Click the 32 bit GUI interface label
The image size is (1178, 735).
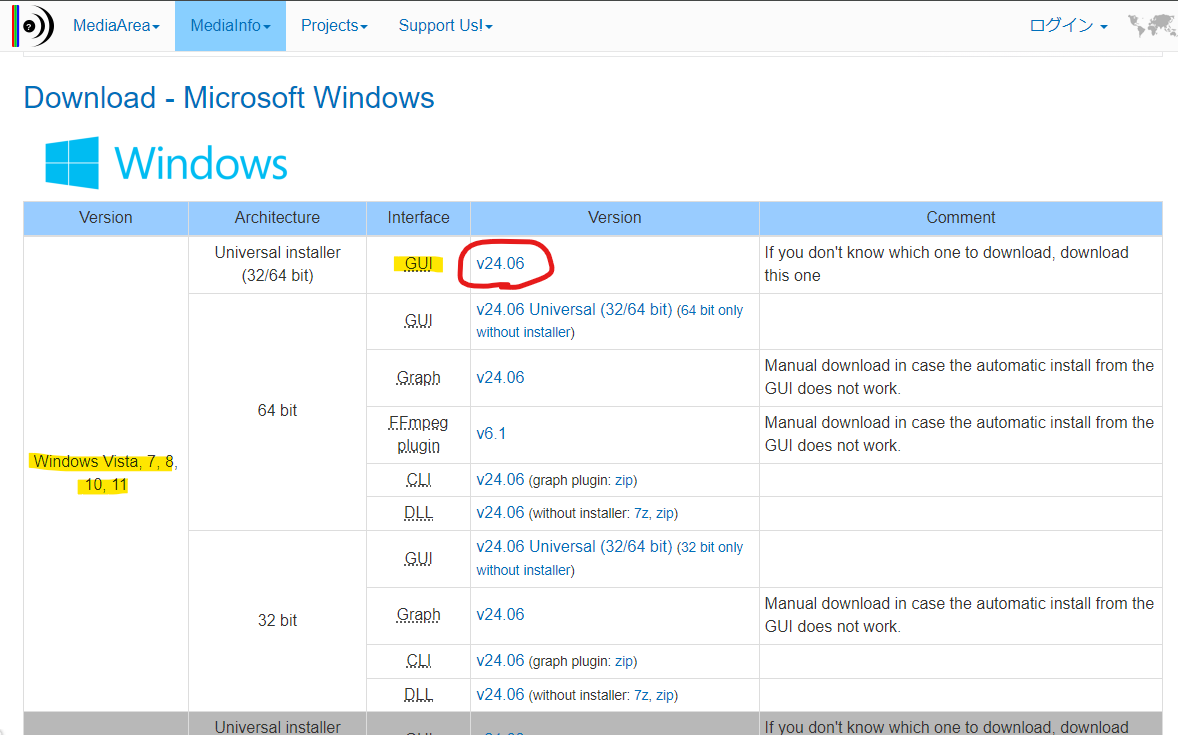418,558
